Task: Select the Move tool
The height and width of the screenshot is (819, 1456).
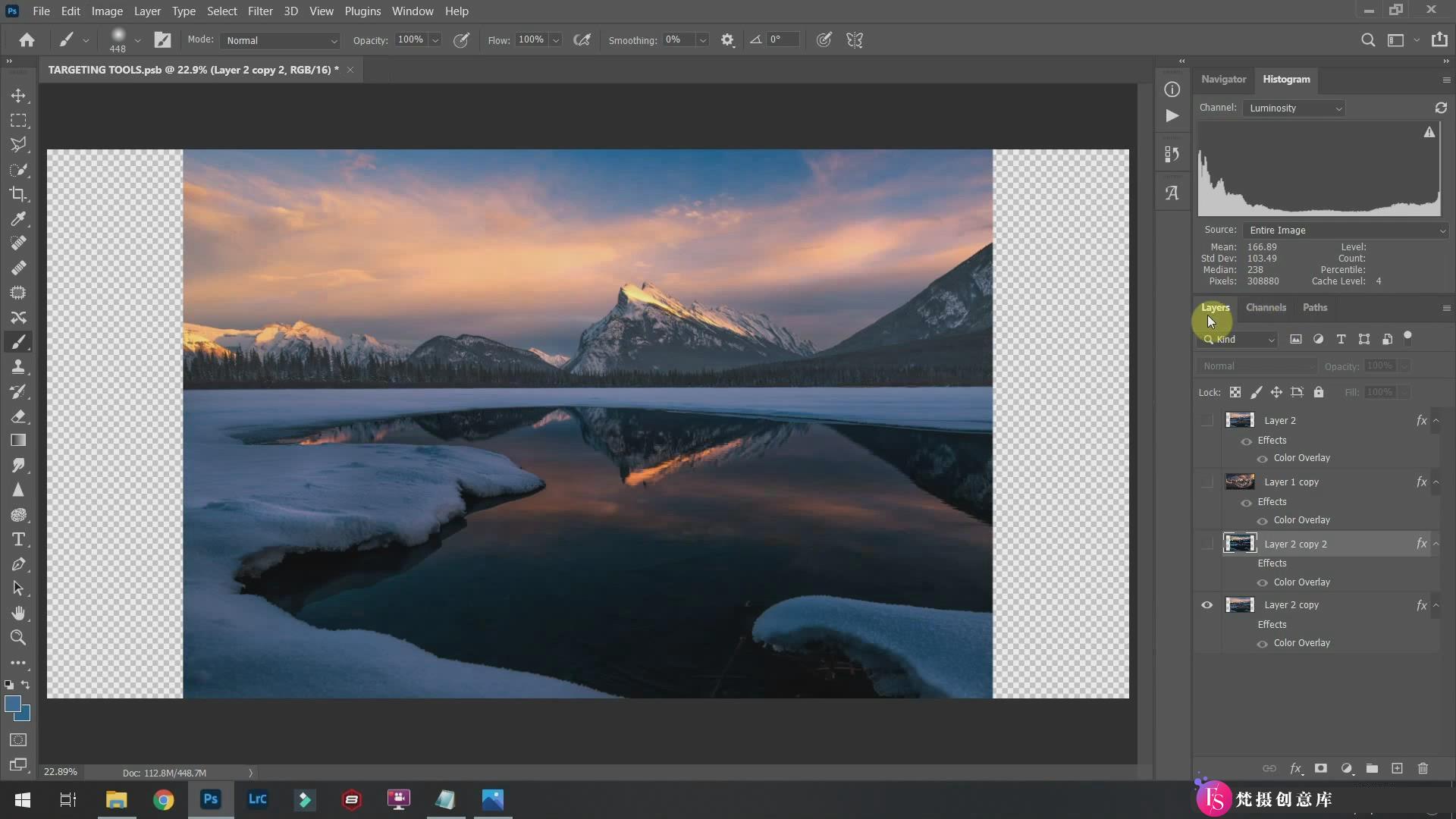Action: click(18, 95)
